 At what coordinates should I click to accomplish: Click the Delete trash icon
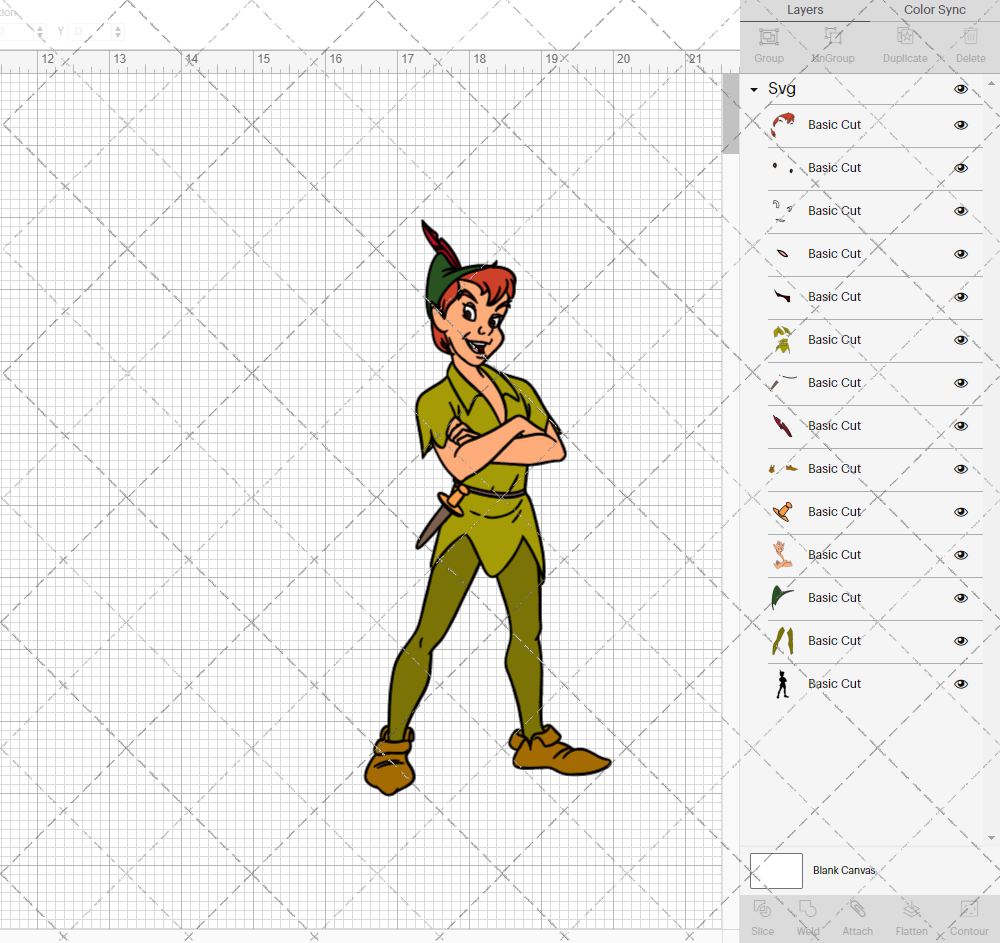970,36
